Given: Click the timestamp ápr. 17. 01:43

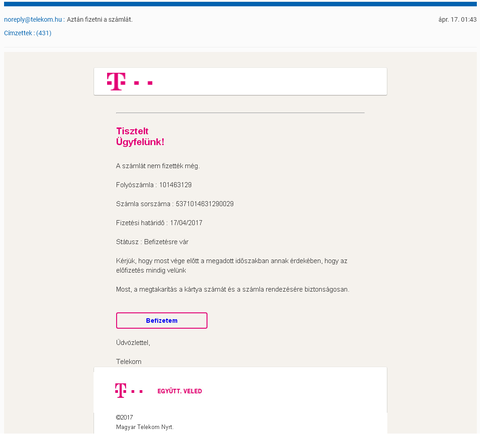Looking at the screenshot, I should [457, 20].
